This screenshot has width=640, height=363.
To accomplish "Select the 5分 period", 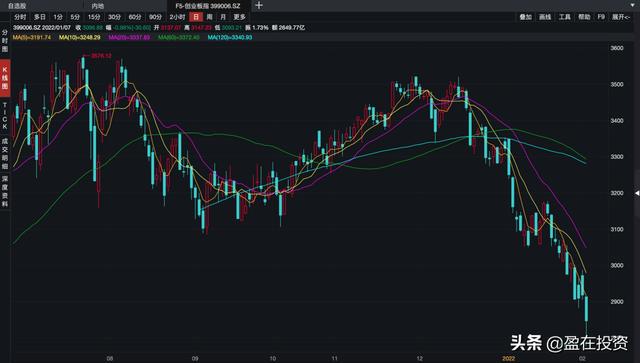I will 75,17.
